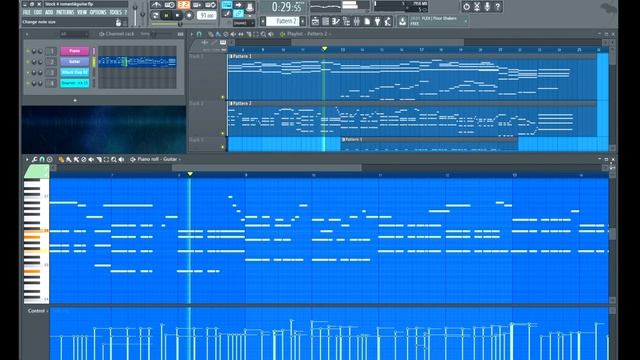Mute the third channel green LED
Screen dimensions: 640x360
click(28, 72)
